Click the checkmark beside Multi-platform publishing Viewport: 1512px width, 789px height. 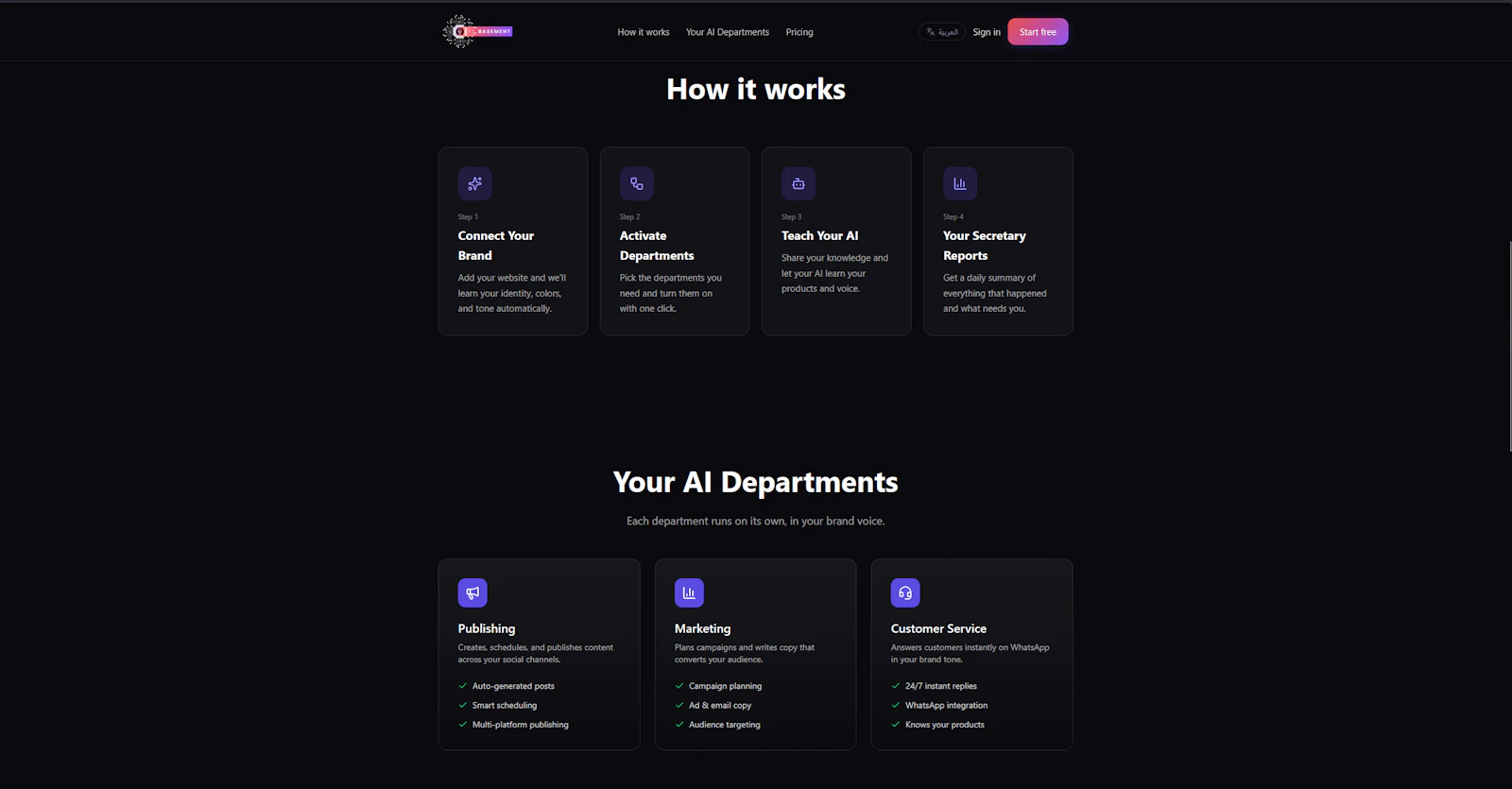[x=463, y=725]
